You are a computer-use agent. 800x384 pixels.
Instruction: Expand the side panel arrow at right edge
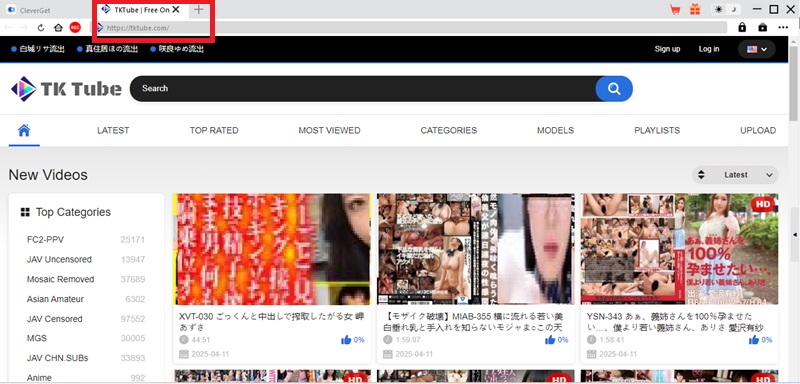point(794,234)
